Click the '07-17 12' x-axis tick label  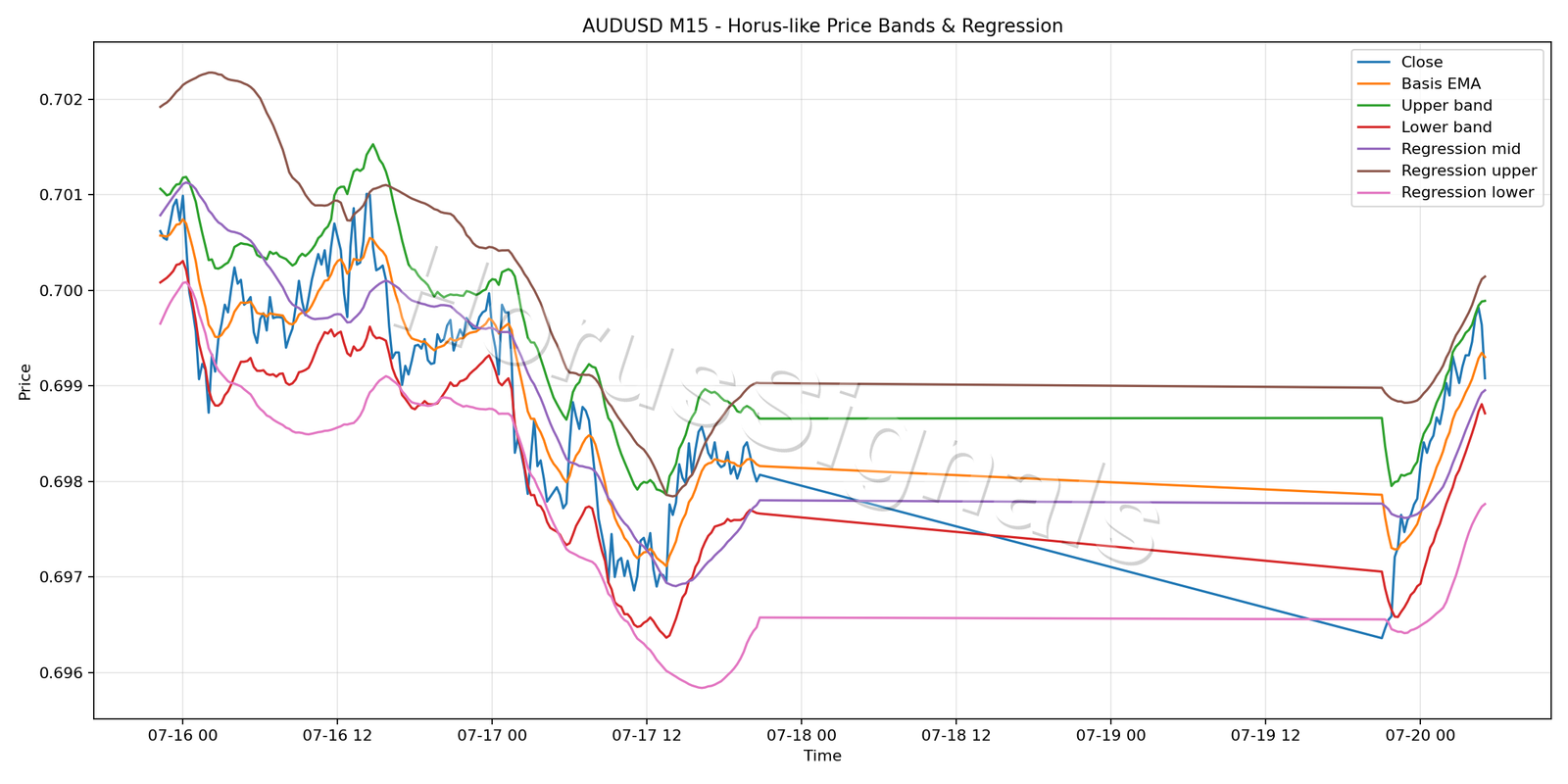(647, 735)
